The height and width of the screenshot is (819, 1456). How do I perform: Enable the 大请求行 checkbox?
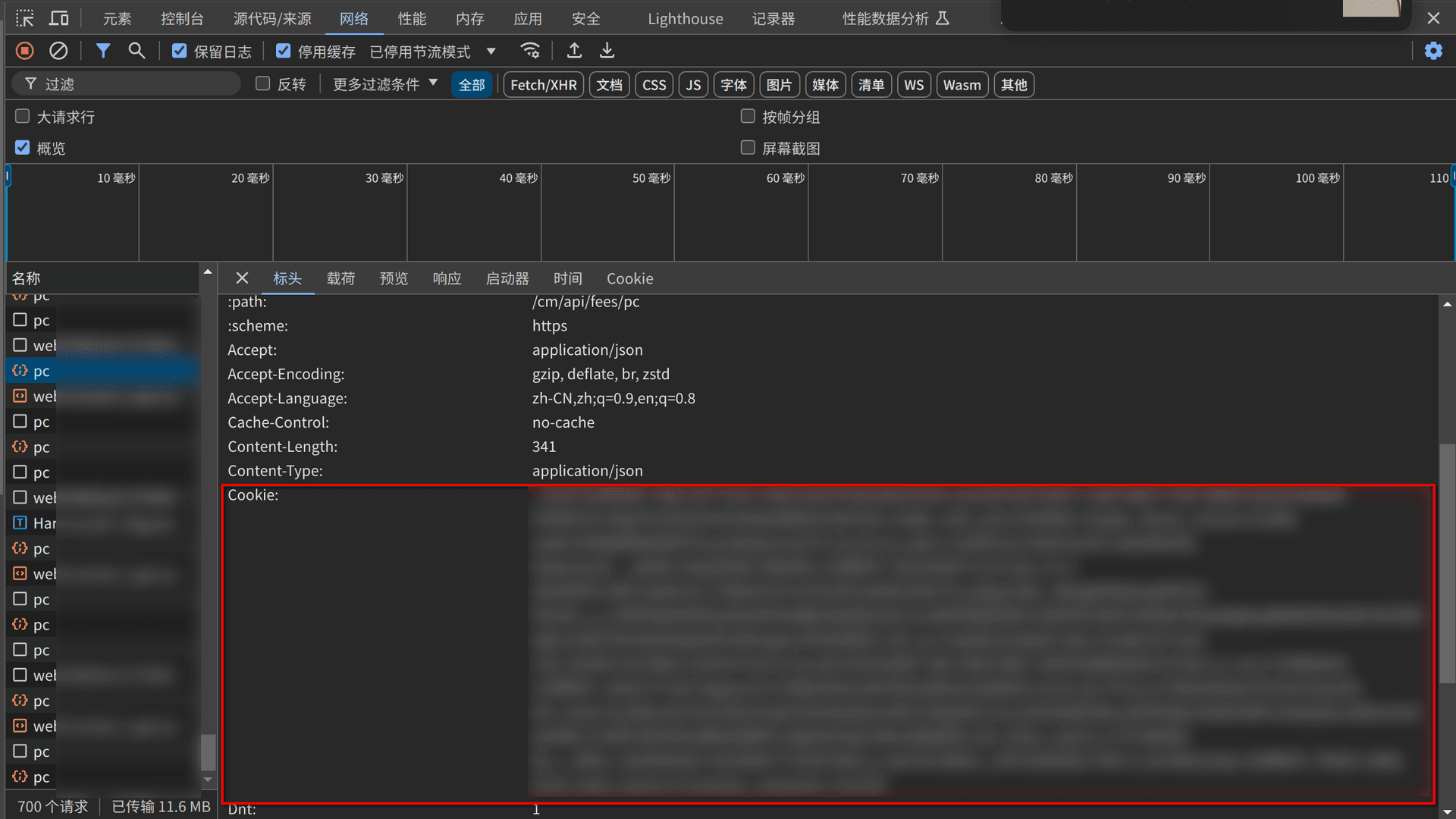pos(23,116)
